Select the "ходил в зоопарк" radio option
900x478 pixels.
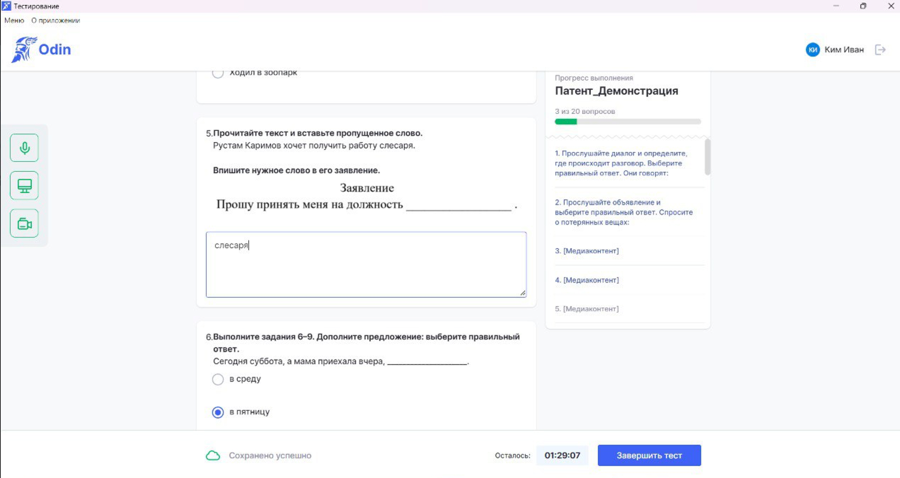pyautogui.click(x=218, y=73)
